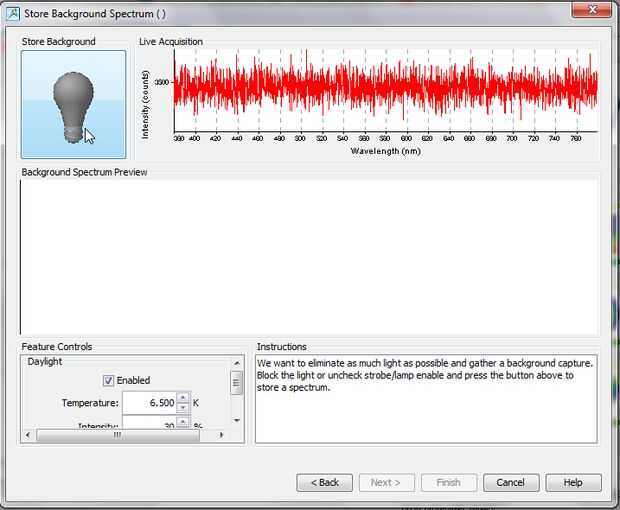Click the Instructions text box
The height and width of the screenshot is (510, 620).
point(426,399)
